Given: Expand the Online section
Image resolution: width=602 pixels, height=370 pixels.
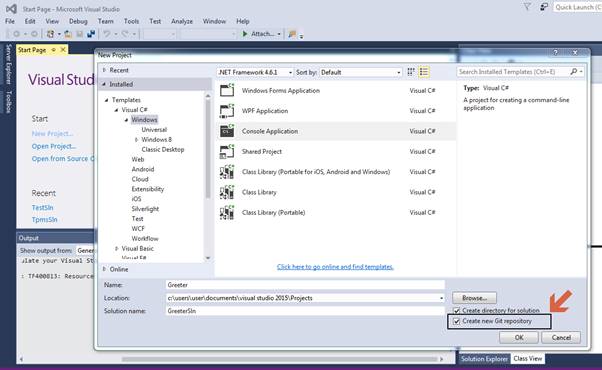Looking at the screenshot, I should [x=104, y=269].
